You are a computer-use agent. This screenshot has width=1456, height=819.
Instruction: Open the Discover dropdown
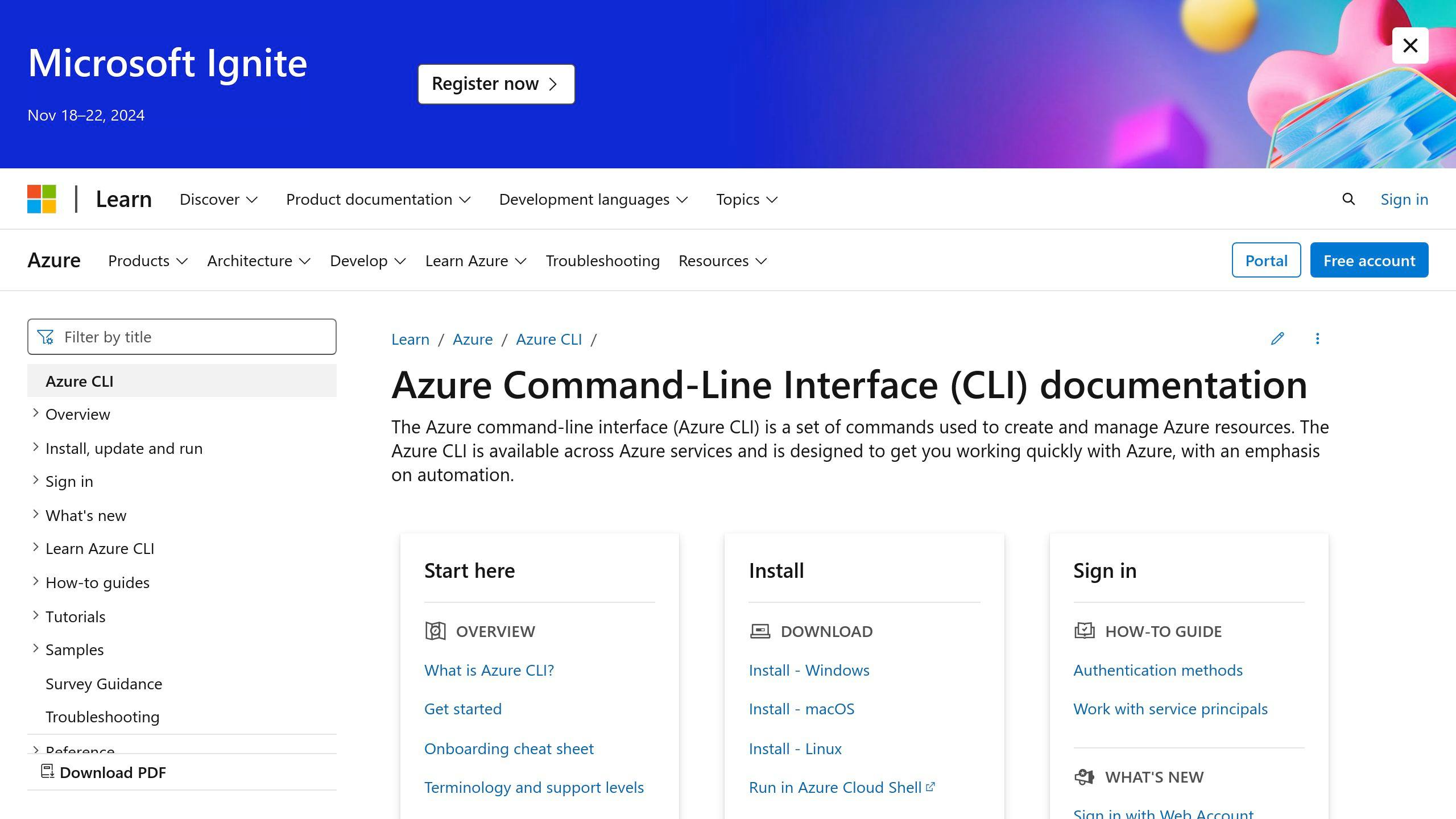click(219, 199)
